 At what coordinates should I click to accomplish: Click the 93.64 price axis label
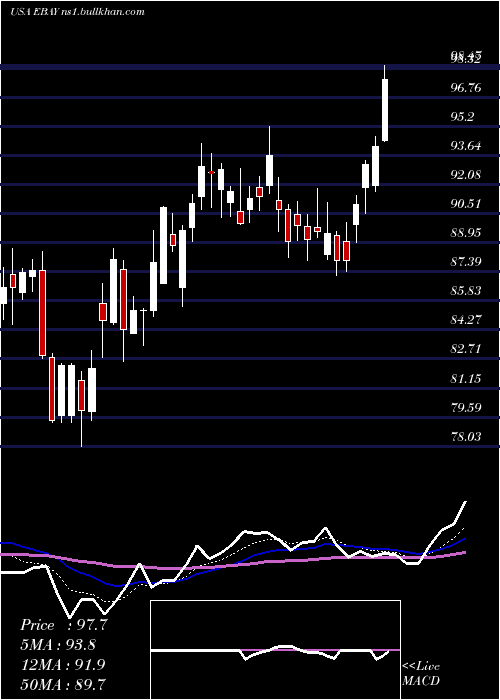pos(466,146)
